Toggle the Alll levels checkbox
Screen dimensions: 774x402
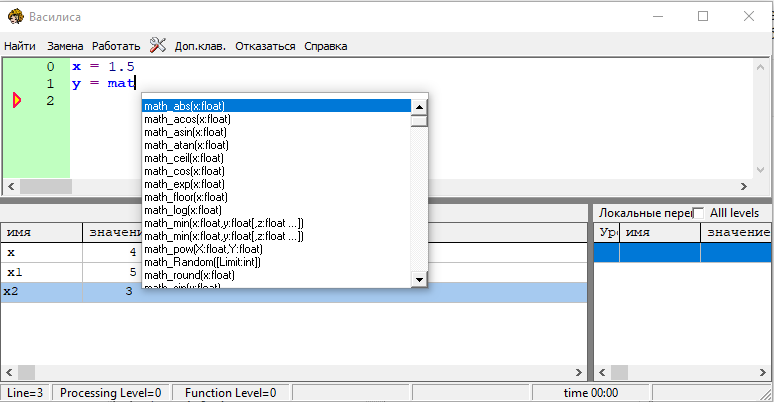pos(698,213)
